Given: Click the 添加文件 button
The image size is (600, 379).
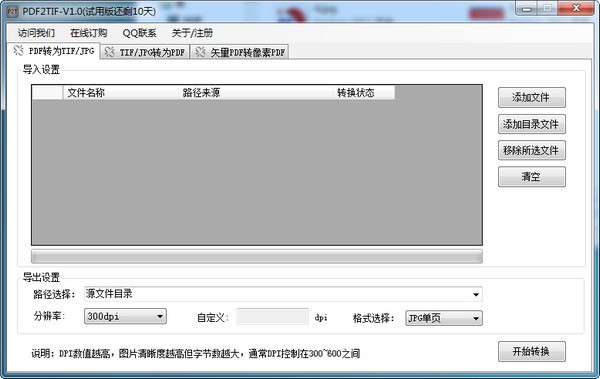Looking at the screenshot, I should coord(532,98).
